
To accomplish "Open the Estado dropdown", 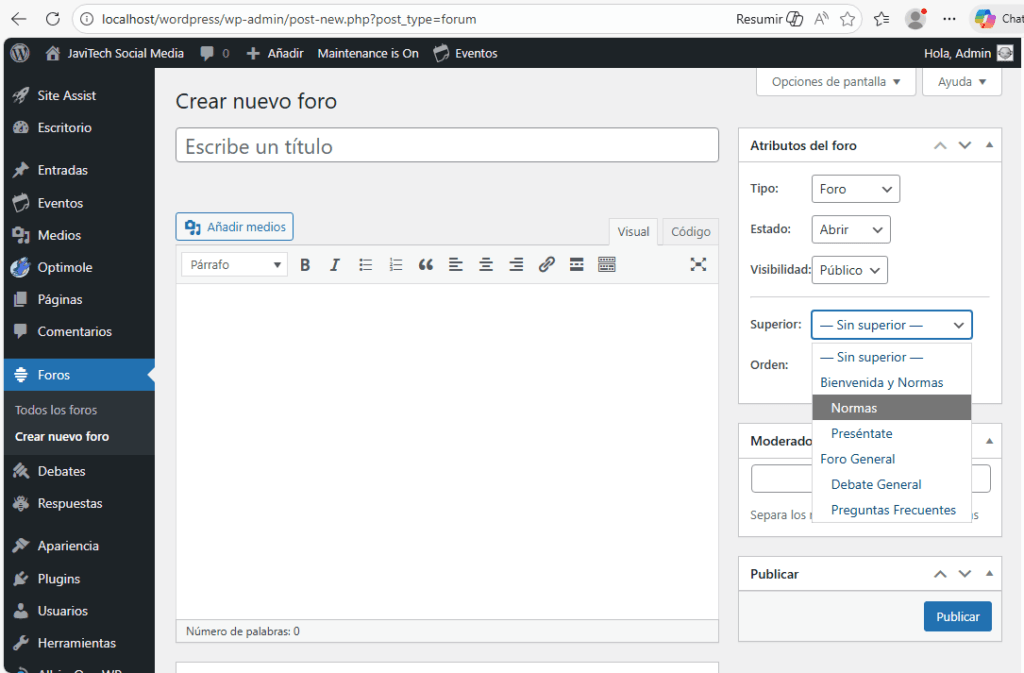I will coord(850,230).
